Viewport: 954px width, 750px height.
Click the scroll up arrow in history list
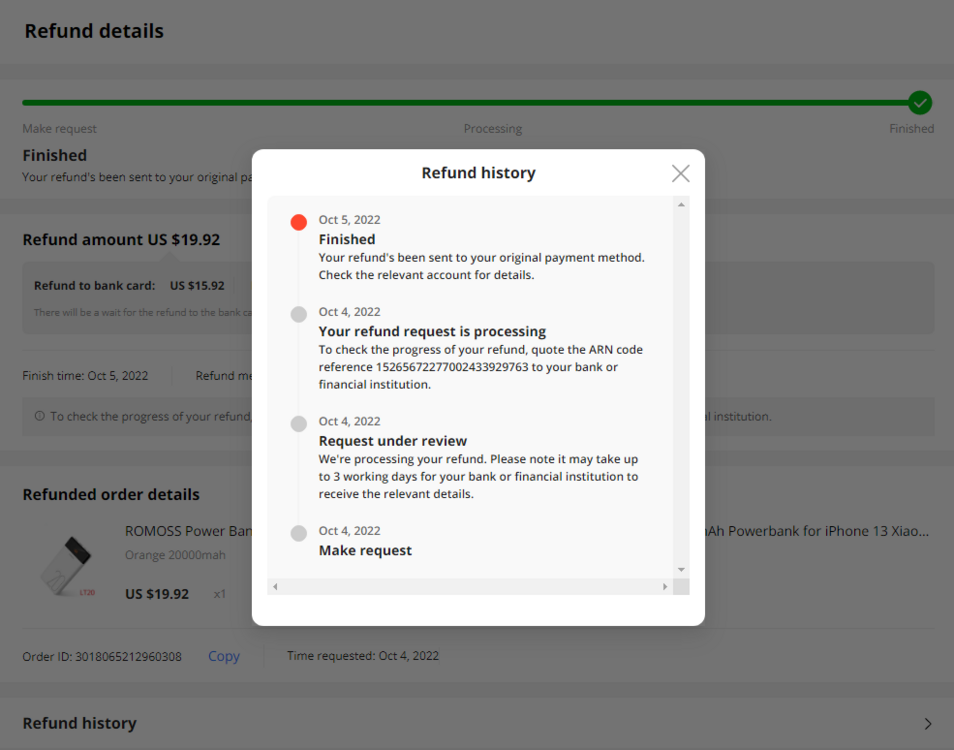681,205
